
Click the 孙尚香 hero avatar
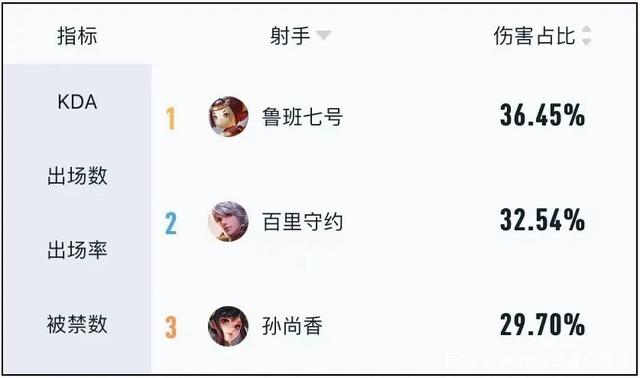point(228,326)
